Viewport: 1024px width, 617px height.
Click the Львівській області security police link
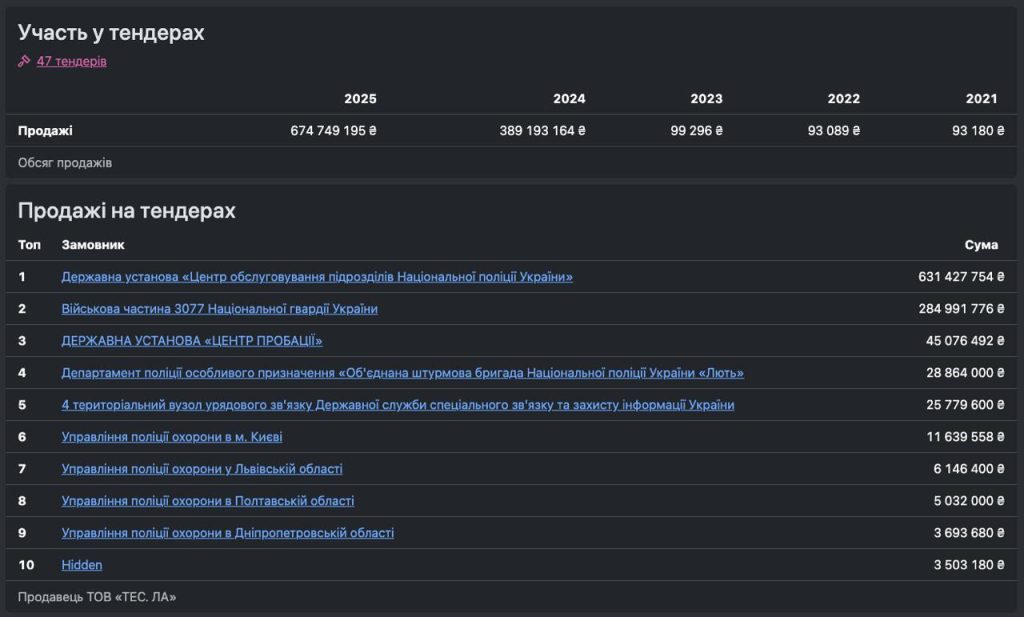tap(202, 469)
